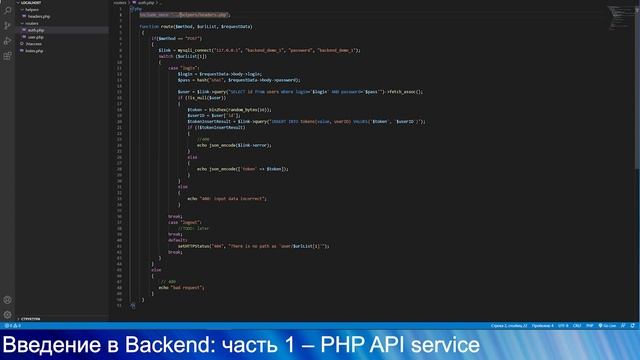This screenshot has height=360, width=640.
Task: Click the Go Live status bar button
Action: click(607, 326)
